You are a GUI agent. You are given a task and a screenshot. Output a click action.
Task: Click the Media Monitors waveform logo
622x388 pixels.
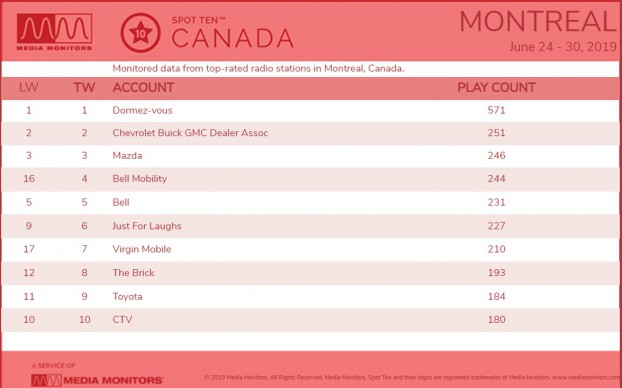point(54,32)
